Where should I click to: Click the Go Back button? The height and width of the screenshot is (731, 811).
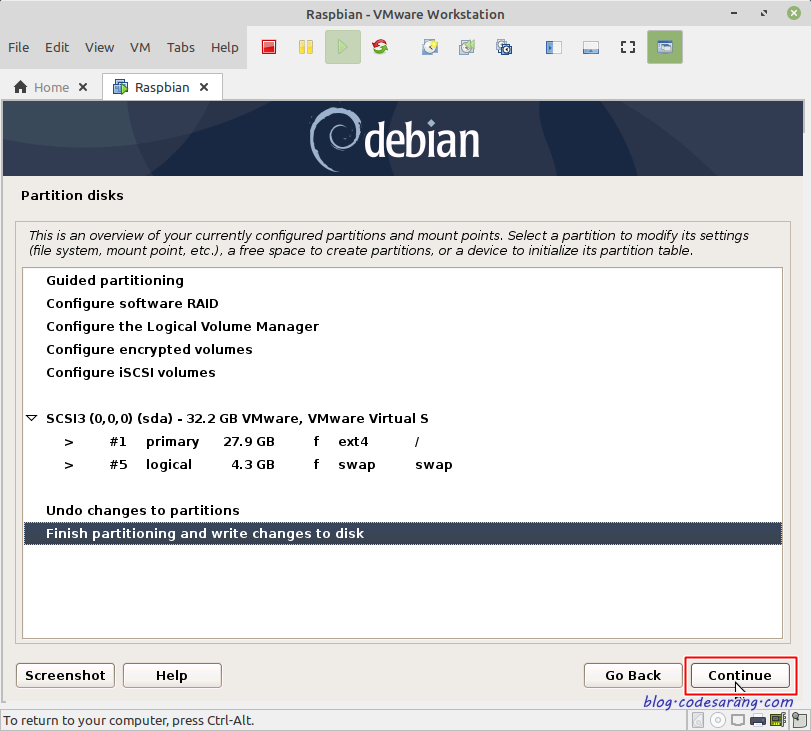[x=633, y=676]
